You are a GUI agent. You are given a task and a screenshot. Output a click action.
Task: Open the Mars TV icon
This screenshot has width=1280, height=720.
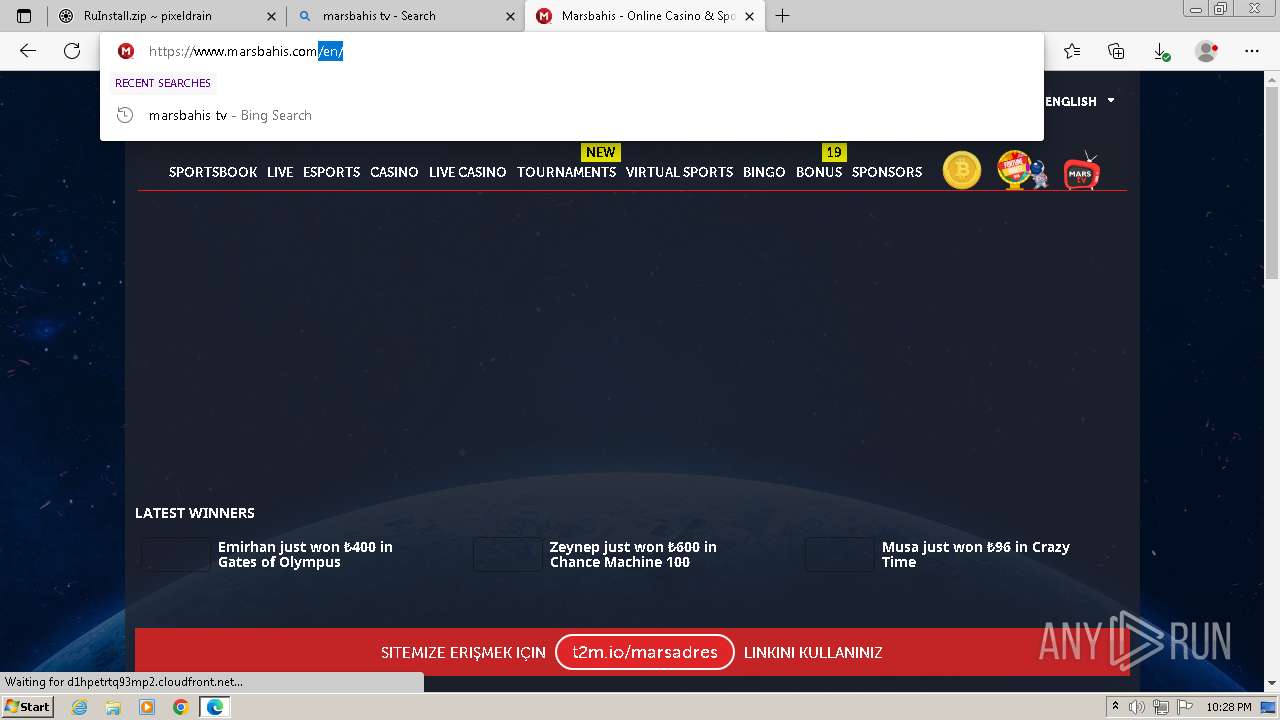pos(1081,171)
